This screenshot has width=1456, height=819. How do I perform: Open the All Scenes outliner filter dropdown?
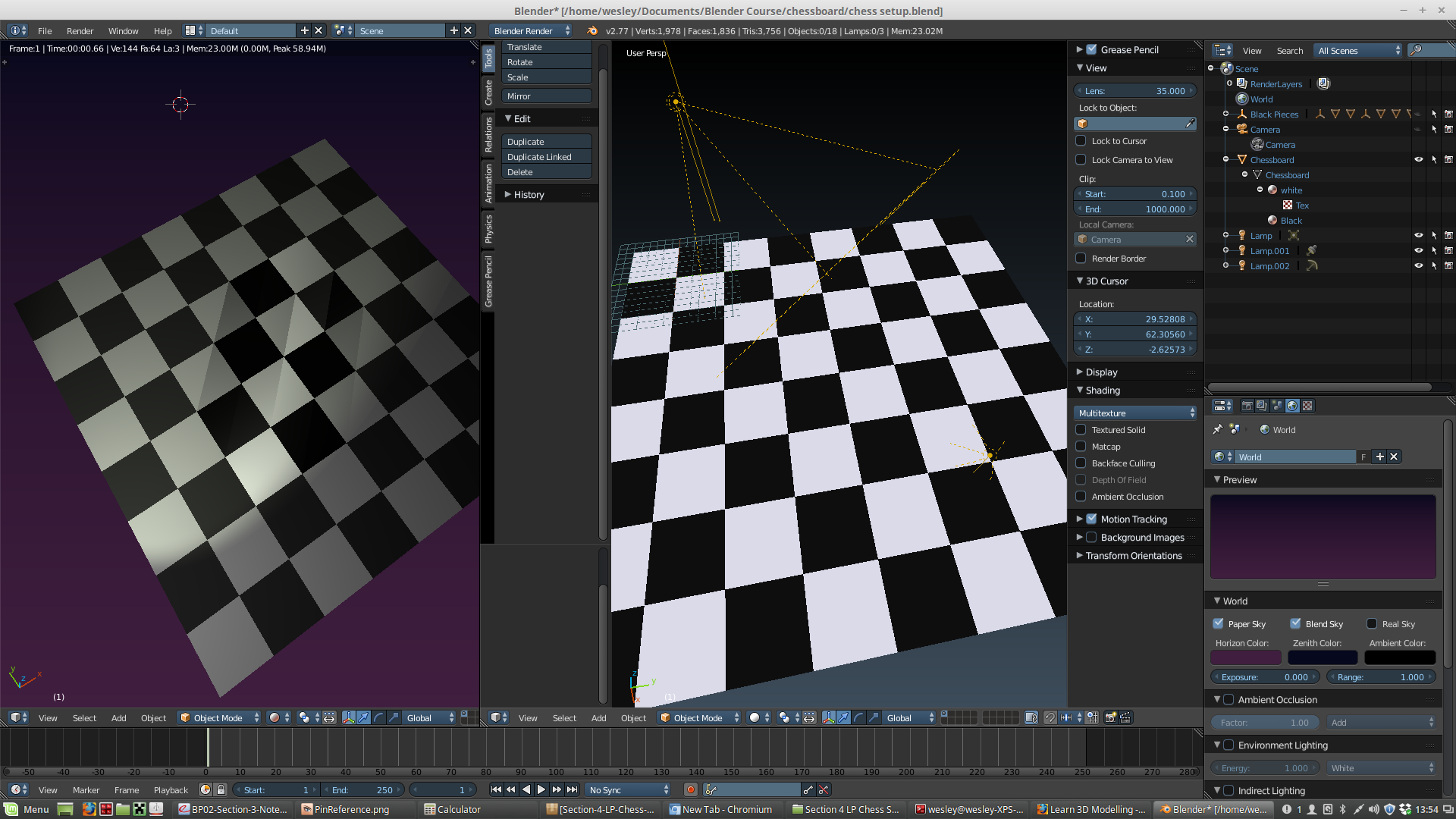tap(1359, 51)
